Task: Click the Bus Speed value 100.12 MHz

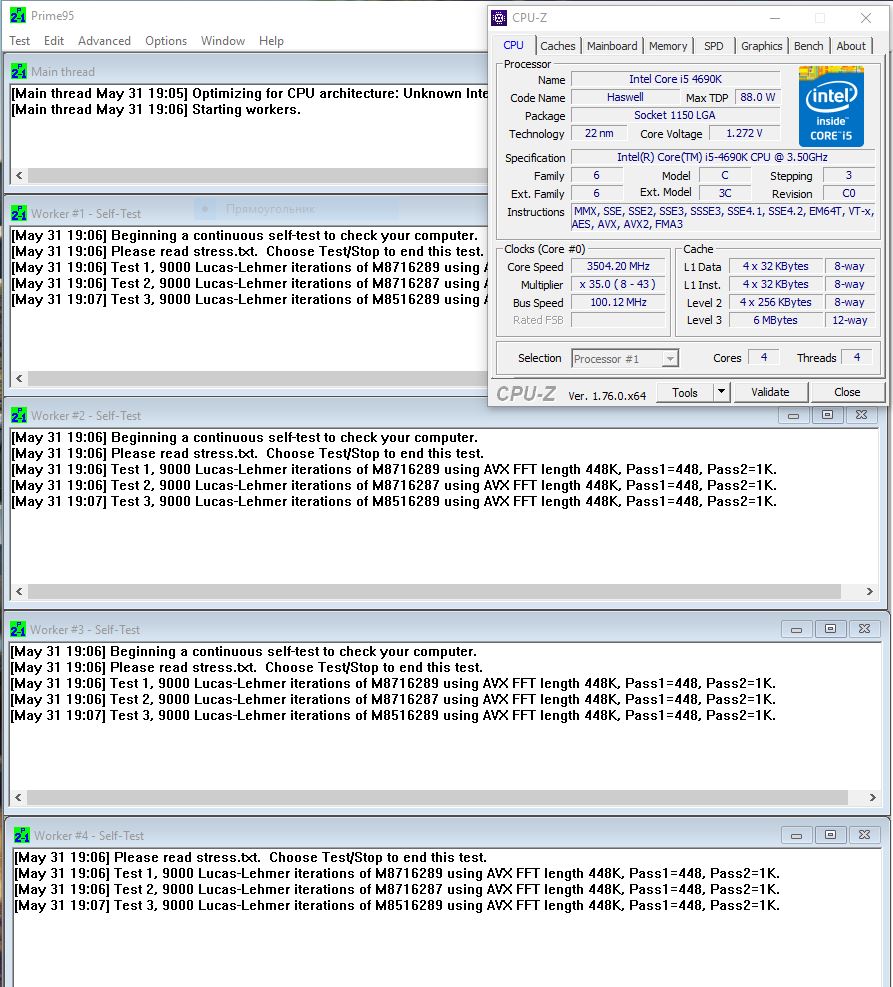Action: click(618, 303)
